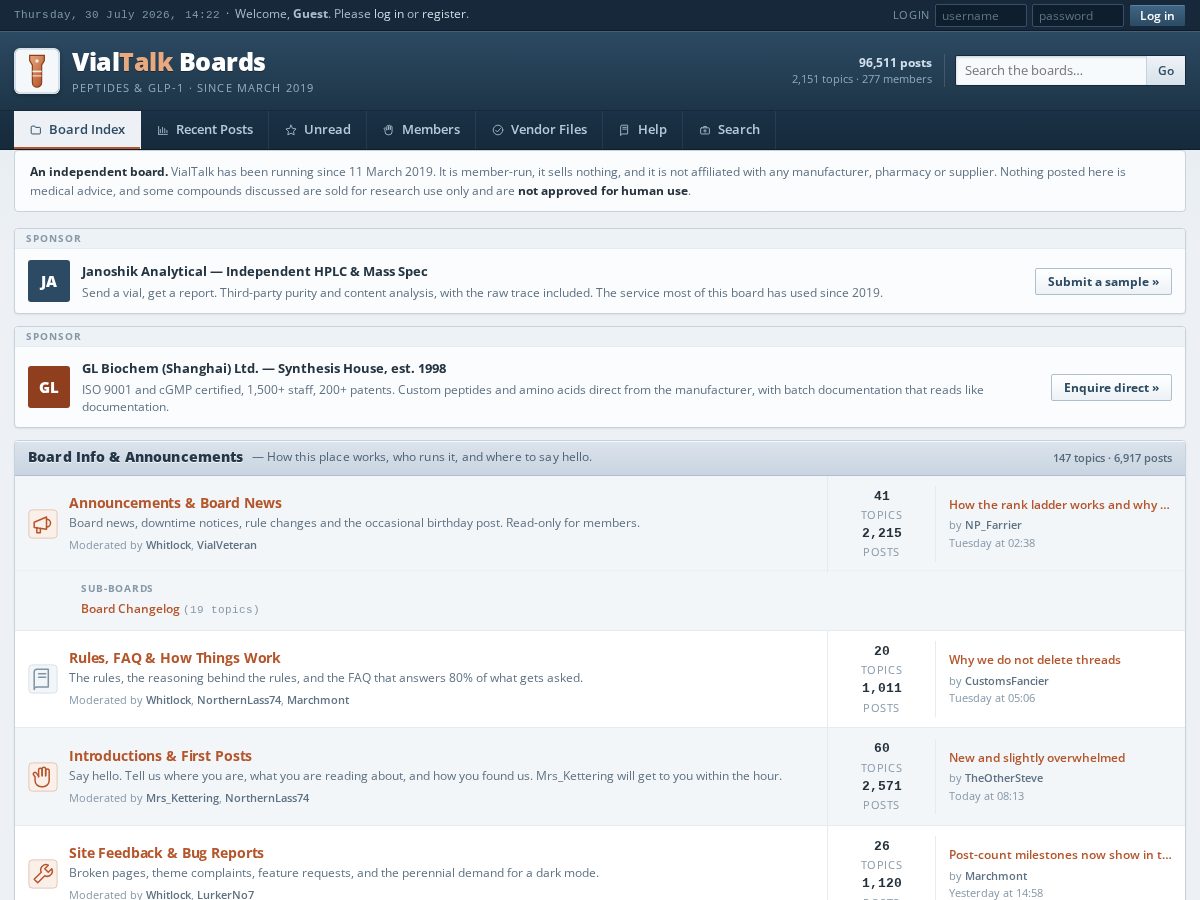Open Marchmont under Rules FAQ moderators

(x=318, y=700)
